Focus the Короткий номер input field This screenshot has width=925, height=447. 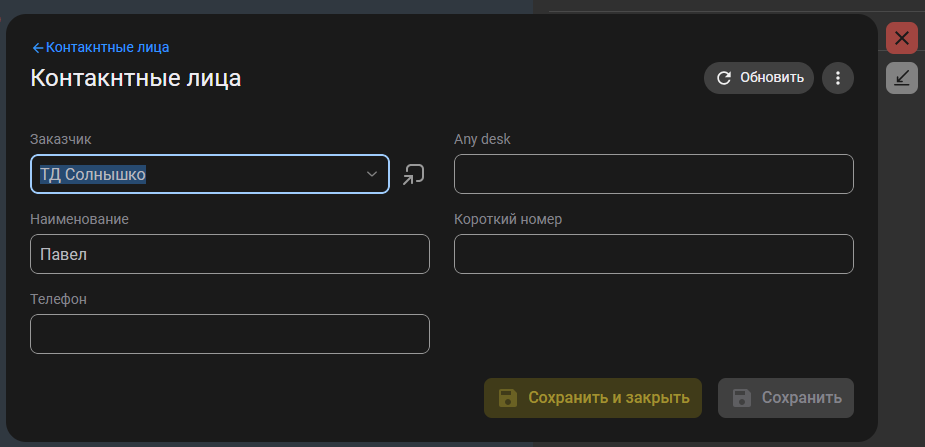(653, 254)
